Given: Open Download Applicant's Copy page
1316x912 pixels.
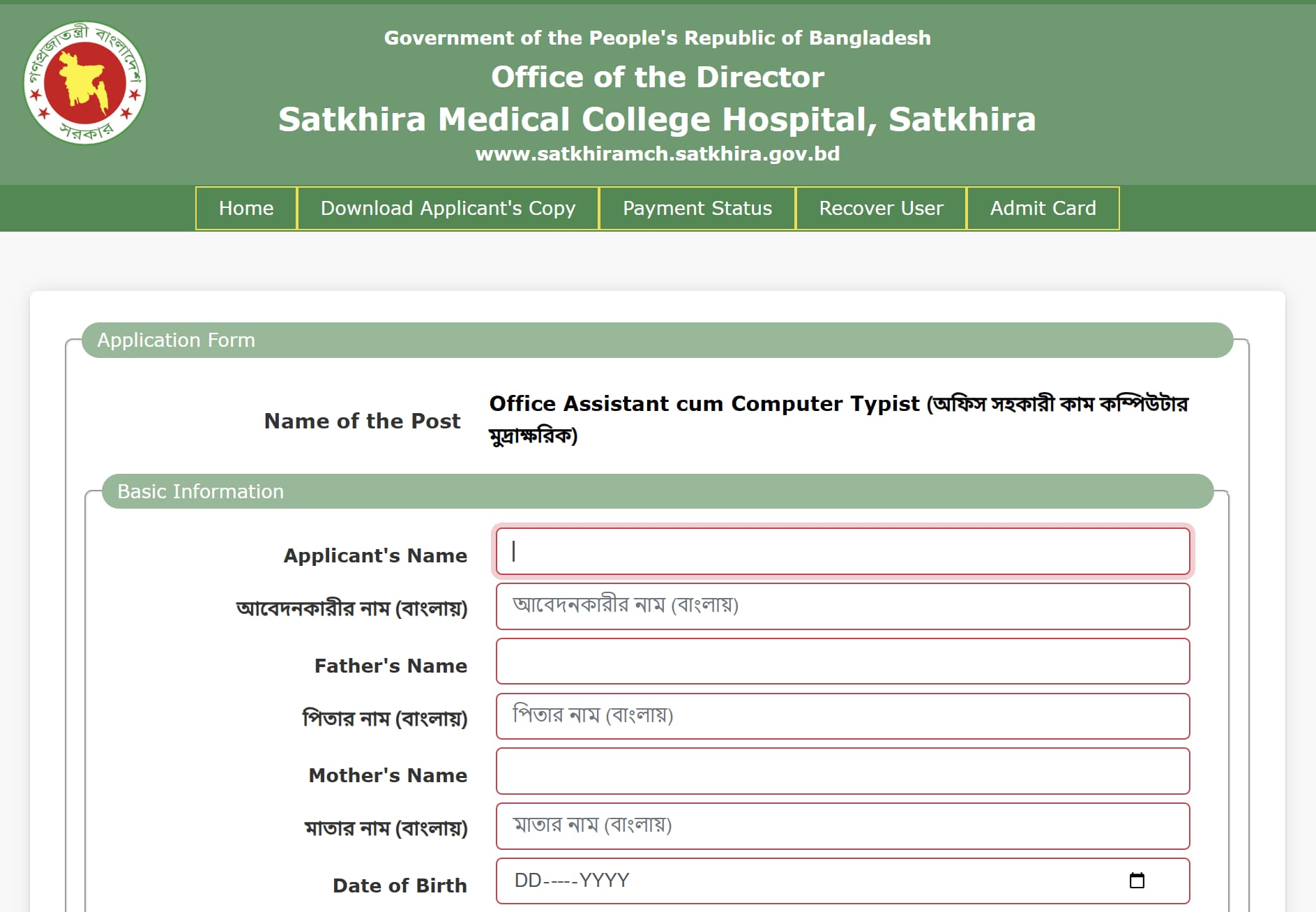Looking at the screenshot, I should [448, 208].
